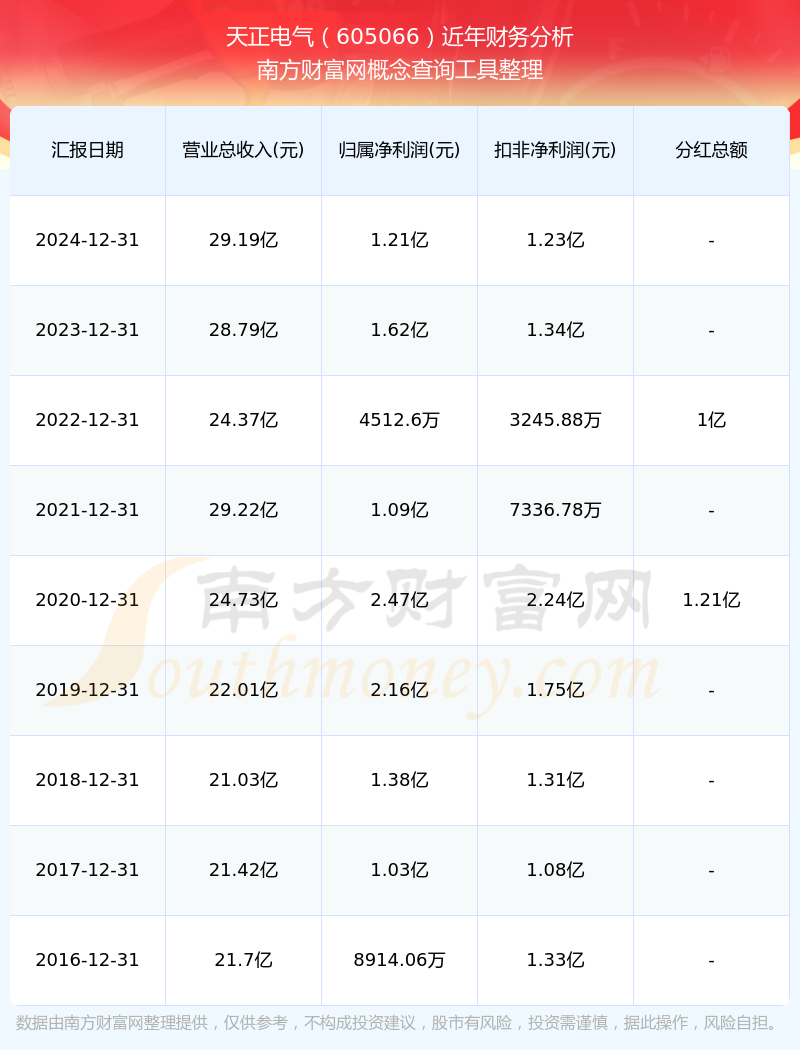This screenshot has width=800, height=1050.
Task: Click the disclaimer text at bottom
Action: (x=400, y=1023)
